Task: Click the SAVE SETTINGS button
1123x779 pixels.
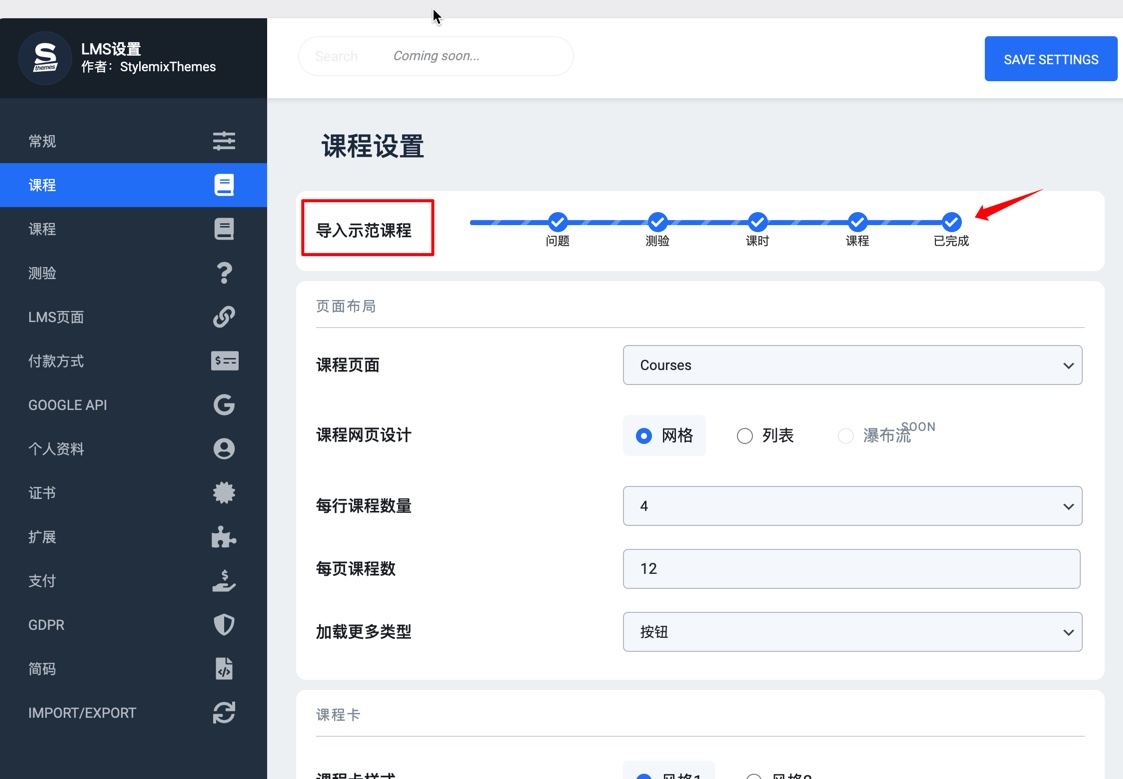Action: tap(1051, 59)
